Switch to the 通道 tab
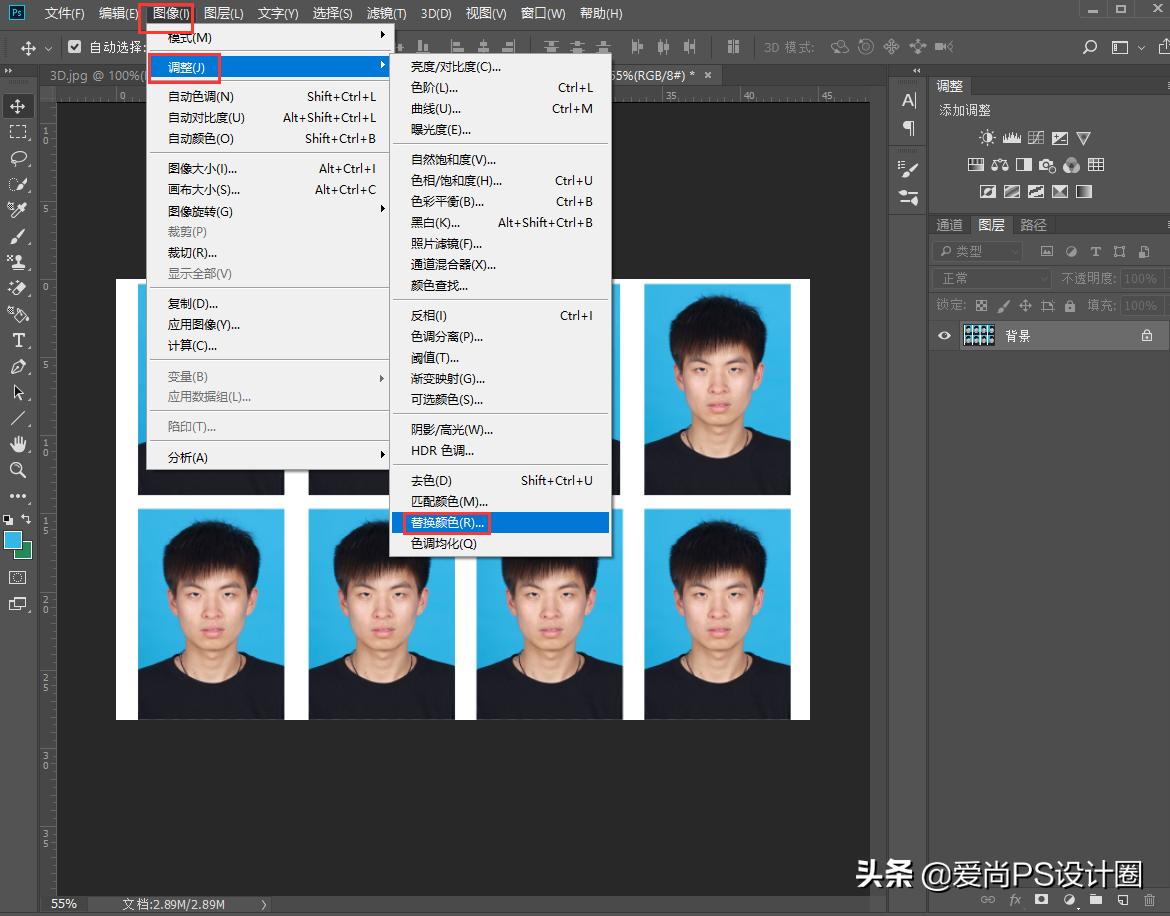The width and height of the screenshot is (1170, 916). 949,224
